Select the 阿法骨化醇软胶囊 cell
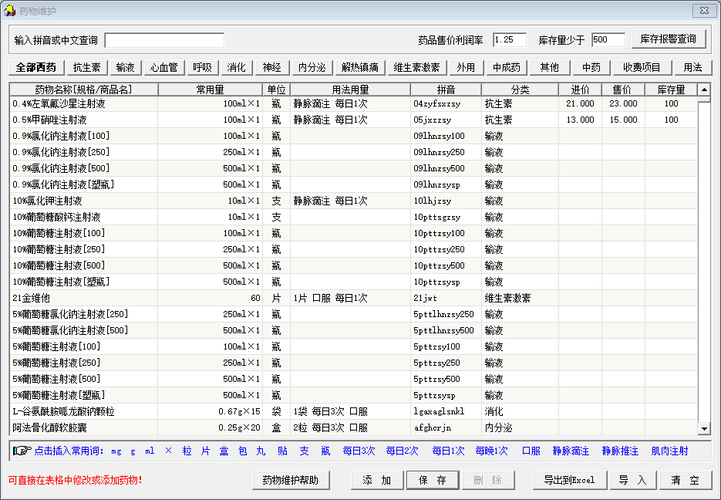This screenshot has width=721, height=500. 84,428
